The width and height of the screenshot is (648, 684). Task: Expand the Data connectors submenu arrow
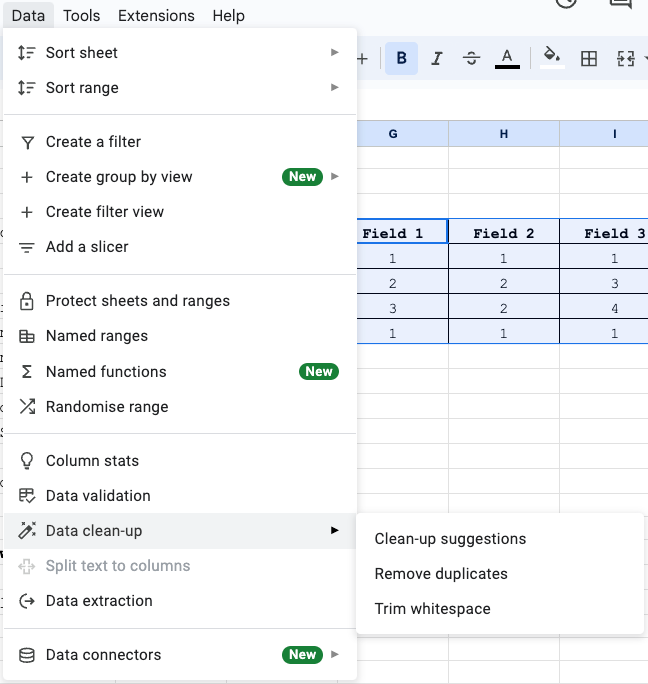335,654
